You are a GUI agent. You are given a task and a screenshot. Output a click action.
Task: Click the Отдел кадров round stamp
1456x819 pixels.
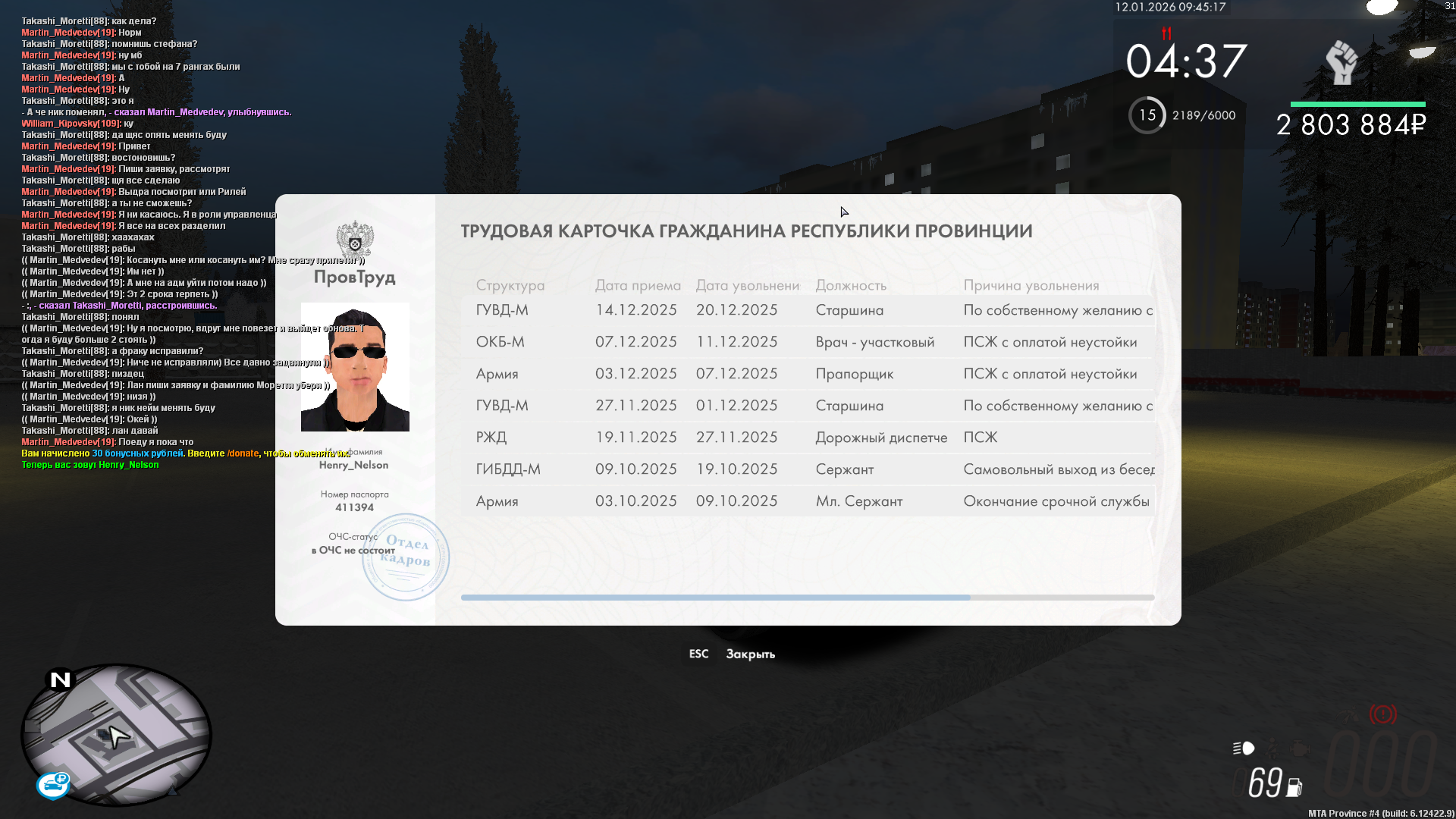click(406, 557)
